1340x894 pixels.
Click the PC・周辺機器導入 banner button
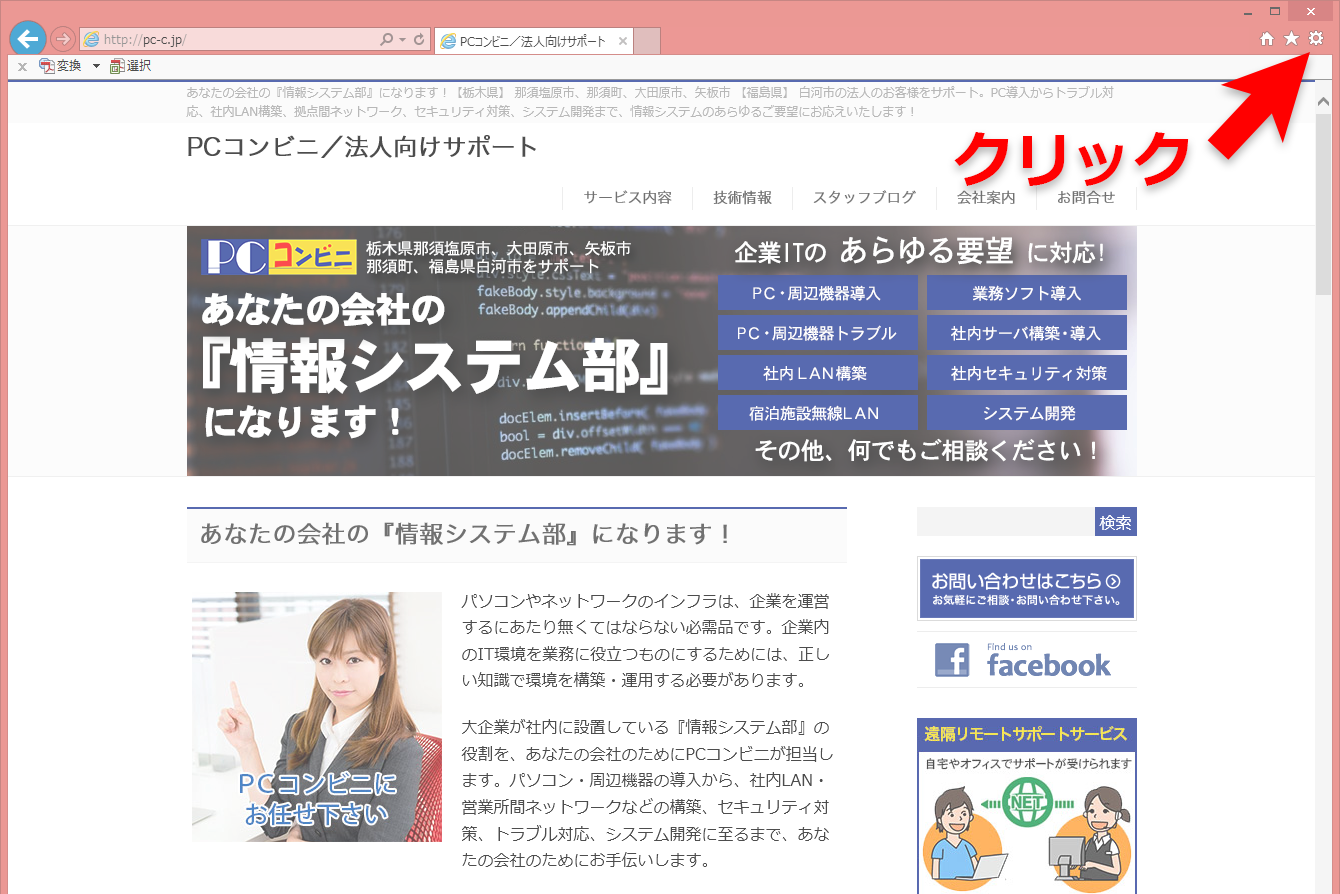pos(817,293)
